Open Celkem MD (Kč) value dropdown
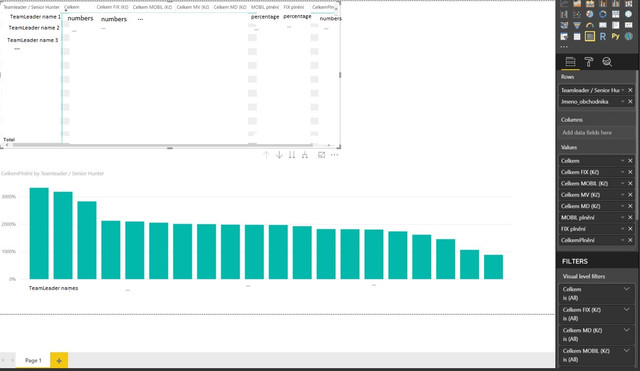Screen dimensions: 640x371 pos(623,206)
